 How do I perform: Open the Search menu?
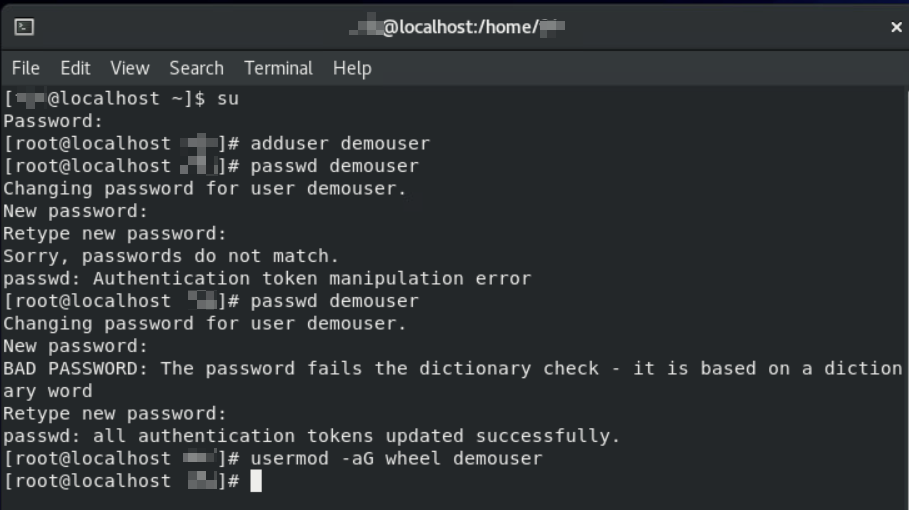click(x=196, y=68)
